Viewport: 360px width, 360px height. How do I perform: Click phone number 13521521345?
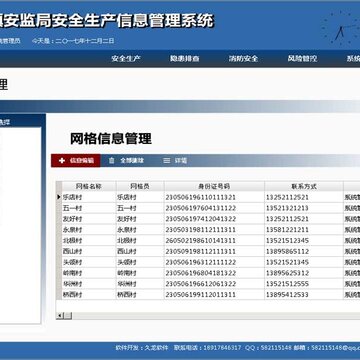[287, 262]
